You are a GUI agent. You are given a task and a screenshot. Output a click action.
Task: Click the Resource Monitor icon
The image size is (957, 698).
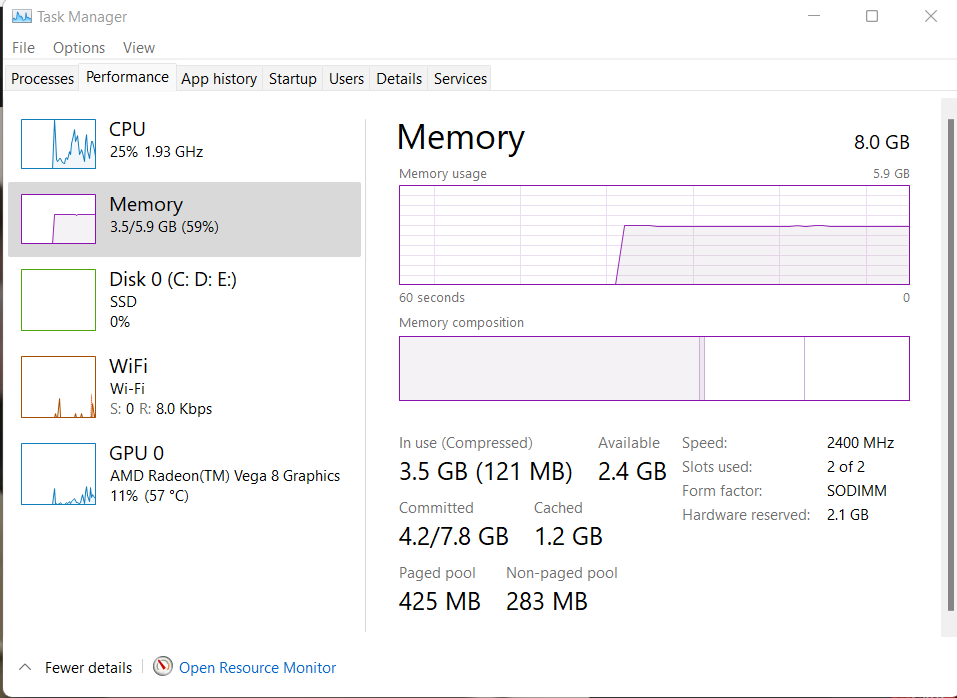162,667
